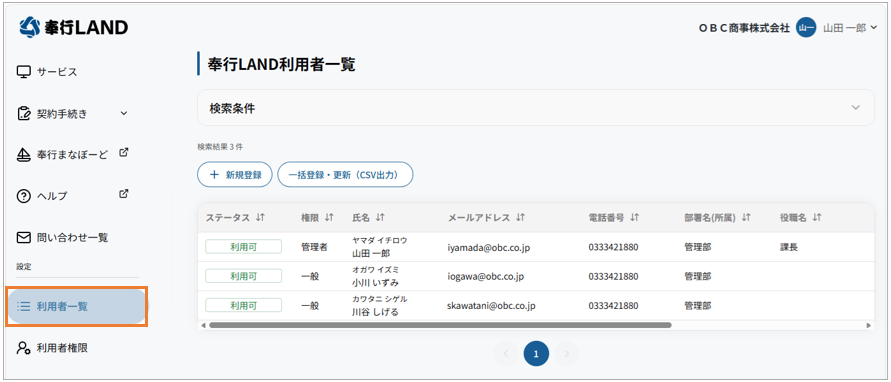Open 問い合わせ一覧 in the sidebar
The width and height of the screenshot is (891, 382).
[x=72, y=238]
